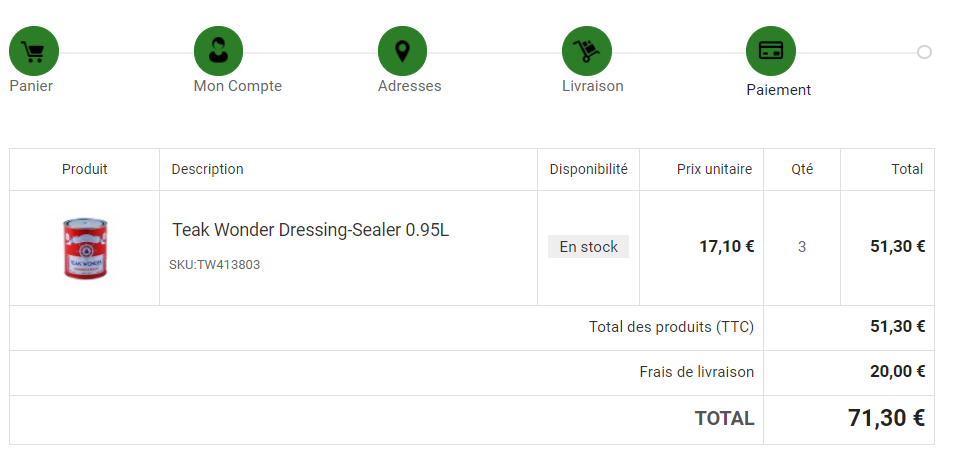The image size is (958, 469).
Task: Click the 71,30 € grand total
Action: [x=885, y=418]
